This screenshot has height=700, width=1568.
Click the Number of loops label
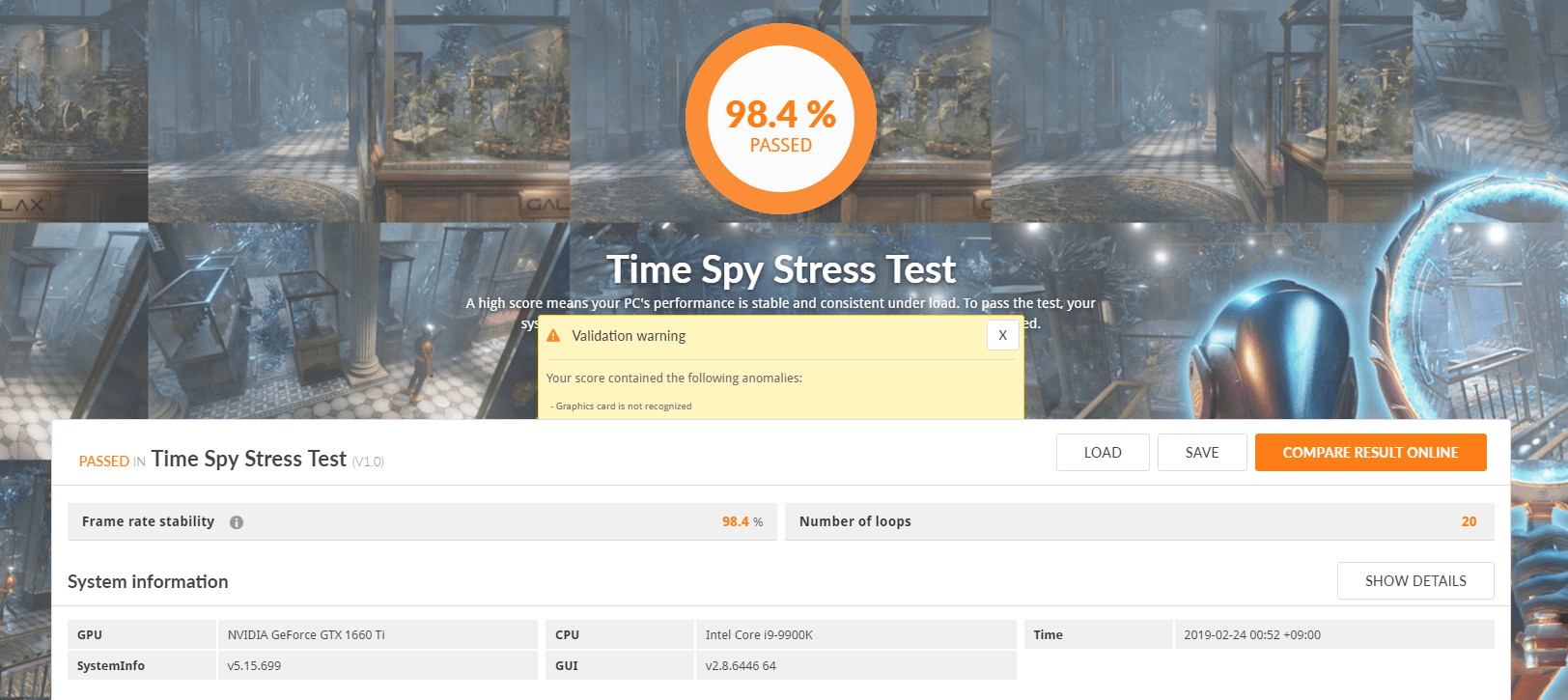(854, 521)
